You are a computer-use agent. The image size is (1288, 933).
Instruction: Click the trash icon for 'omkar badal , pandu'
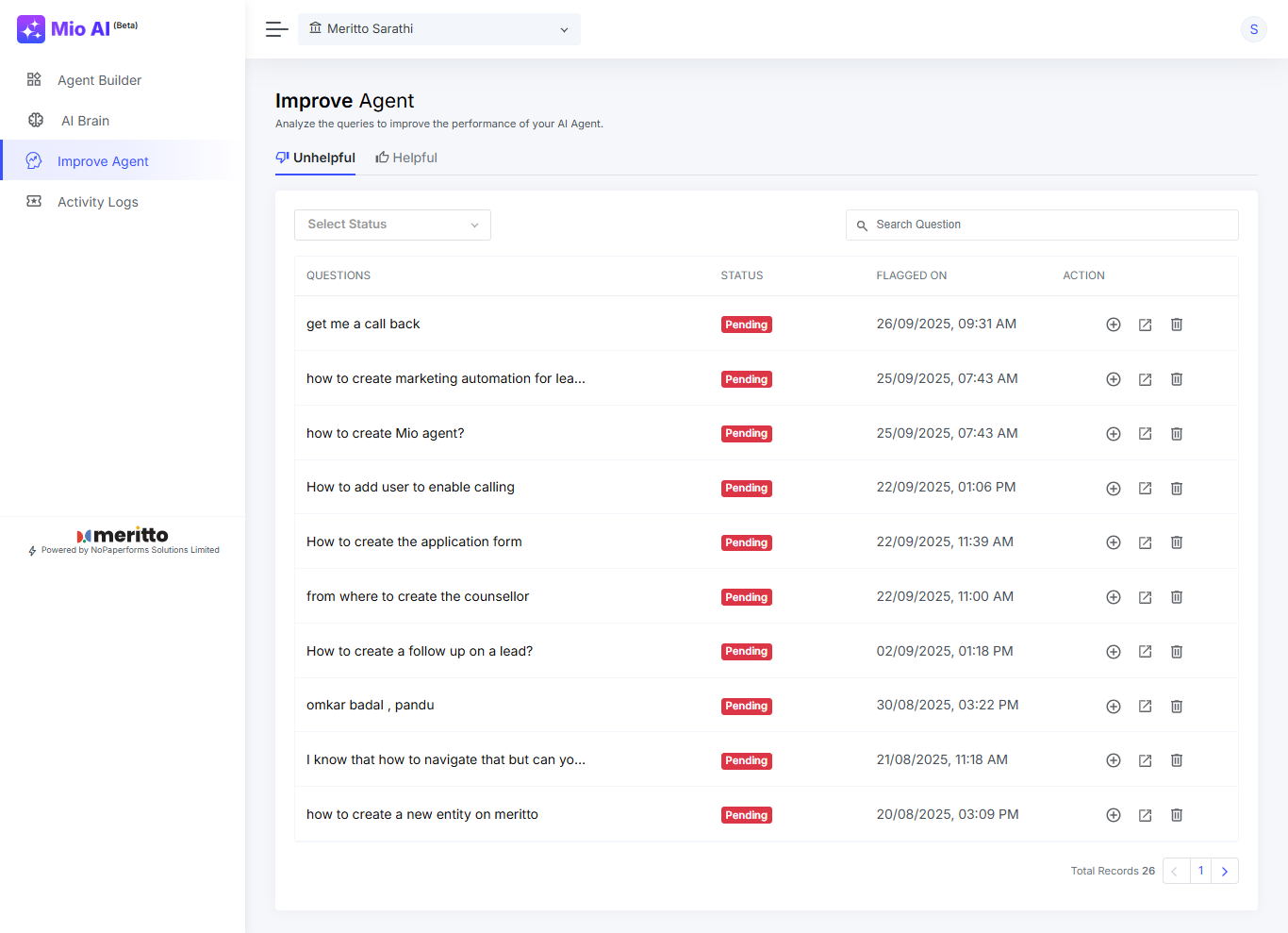click(x=1177, y=707)
